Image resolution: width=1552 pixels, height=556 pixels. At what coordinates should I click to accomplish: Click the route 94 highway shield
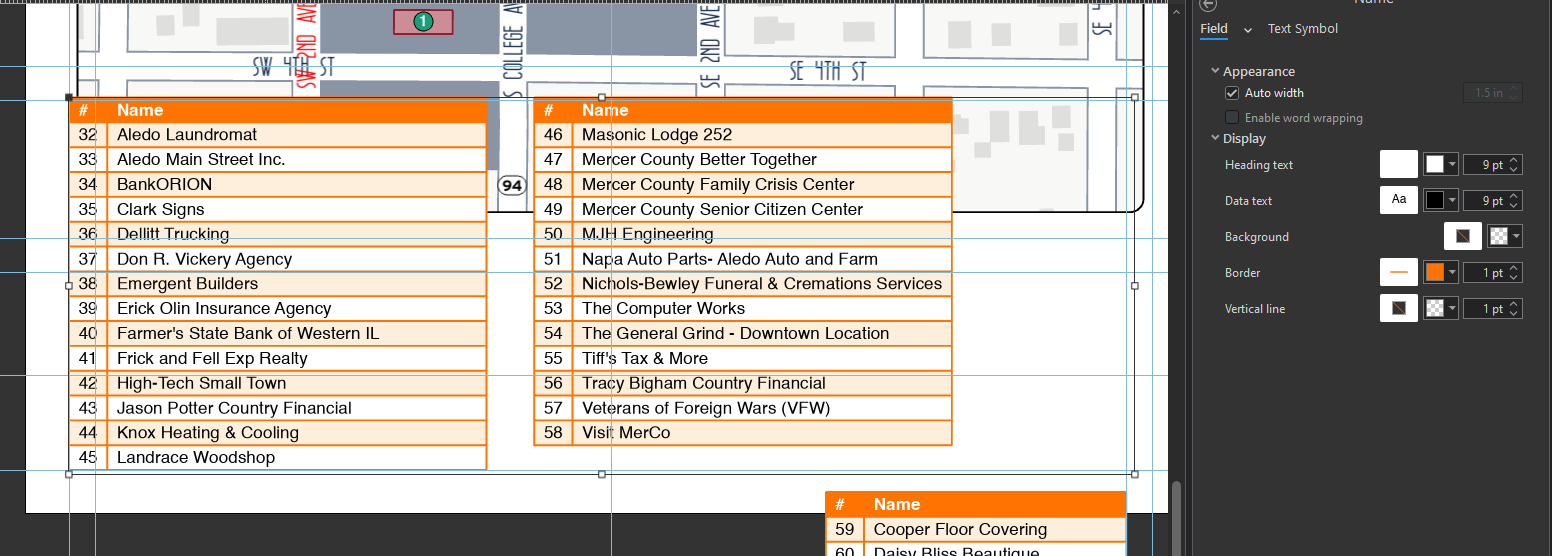tap(512, 186)
